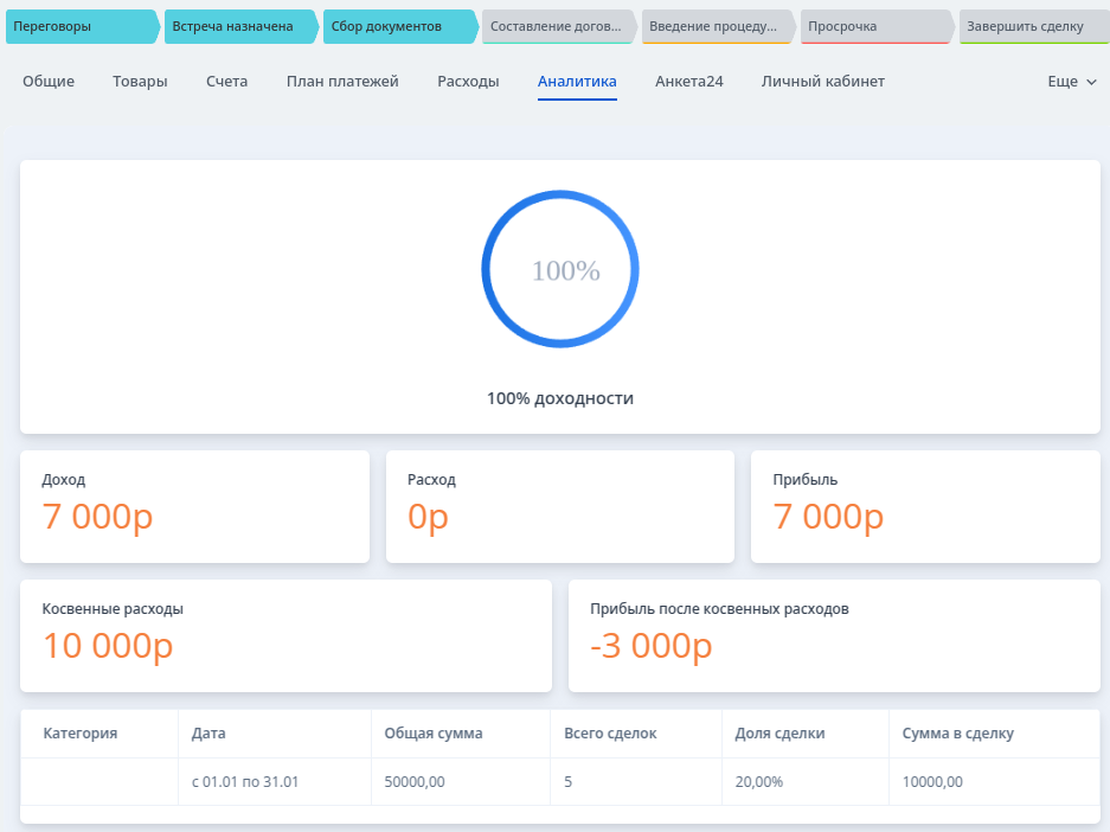1110x832 pixels.
Task: Click the Сбор документов stage
Action: click(x=397, y=27)
